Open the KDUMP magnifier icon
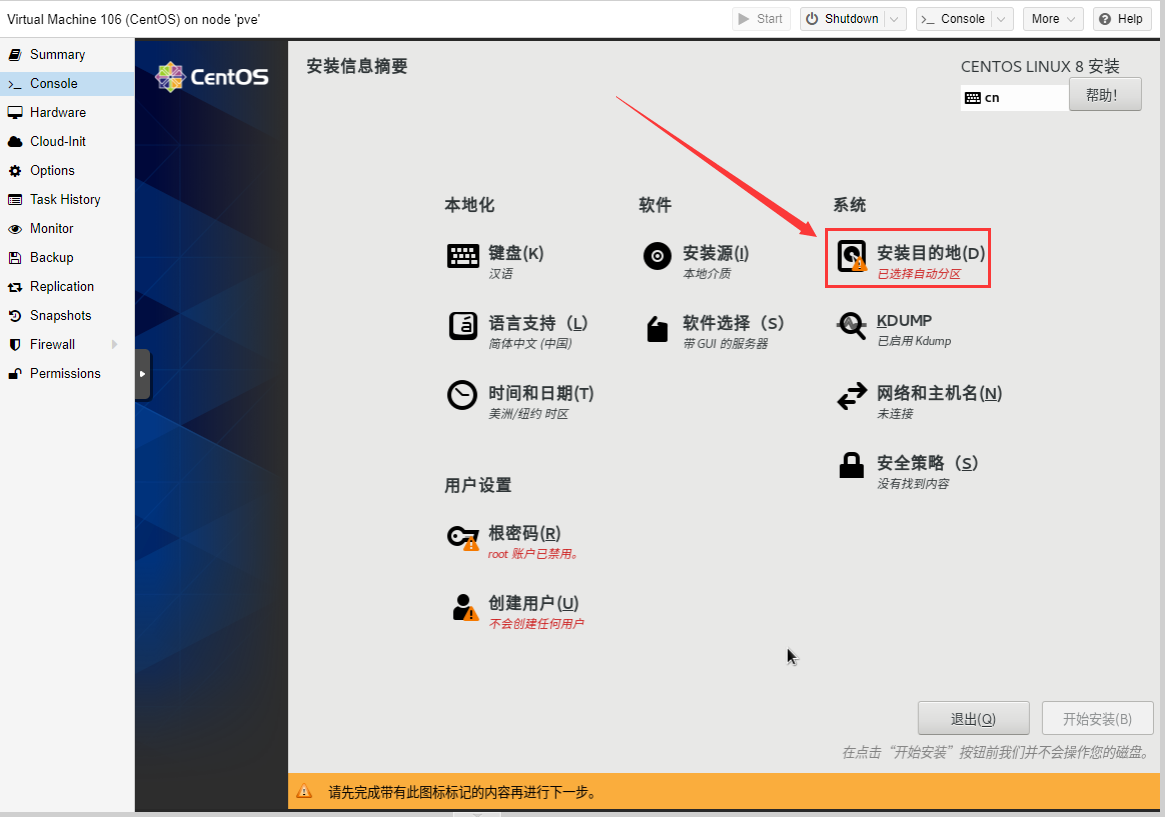 coord(851,325)
